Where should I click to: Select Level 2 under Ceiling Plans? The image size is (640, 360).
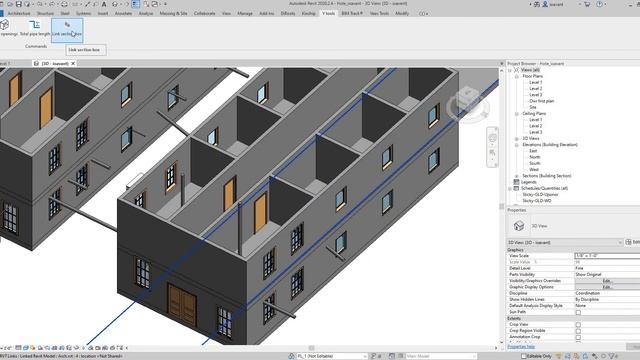(x=536, y=126)
